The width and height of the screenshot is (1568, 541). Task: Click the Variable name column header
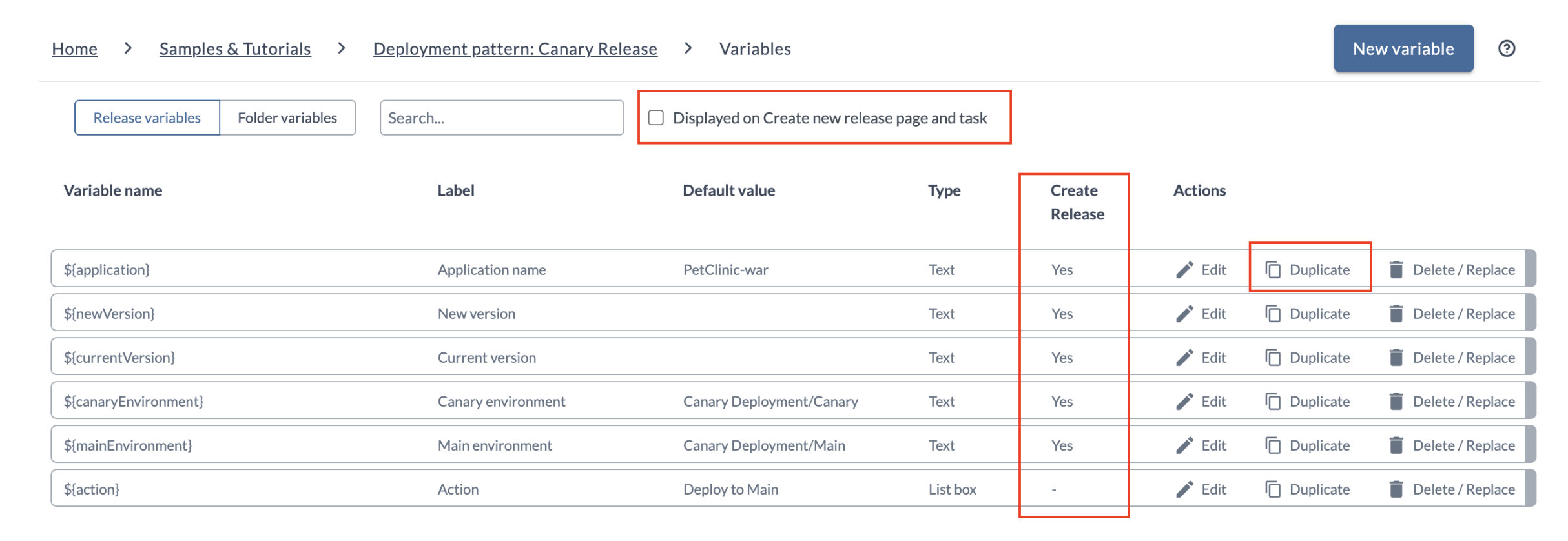(113, 190)
